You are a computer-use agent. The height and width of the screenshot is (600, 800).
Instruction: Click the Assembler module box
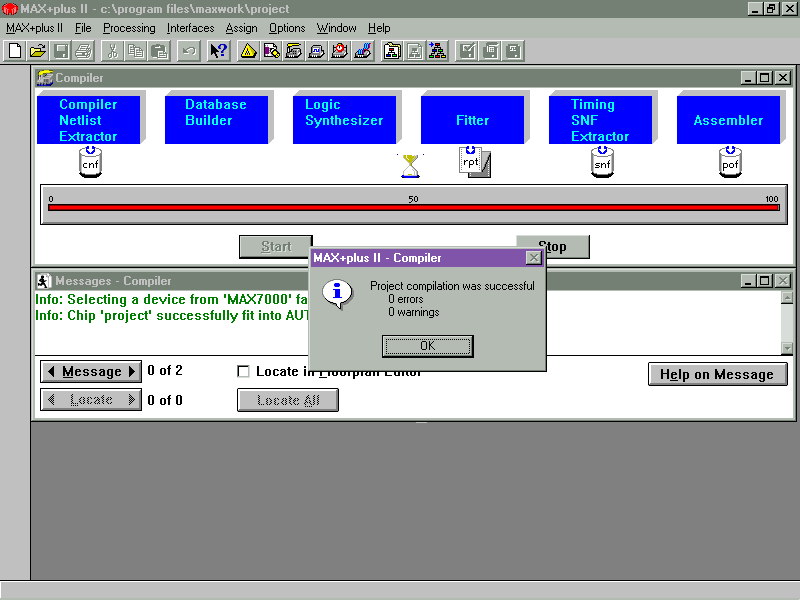coord(729,120)
